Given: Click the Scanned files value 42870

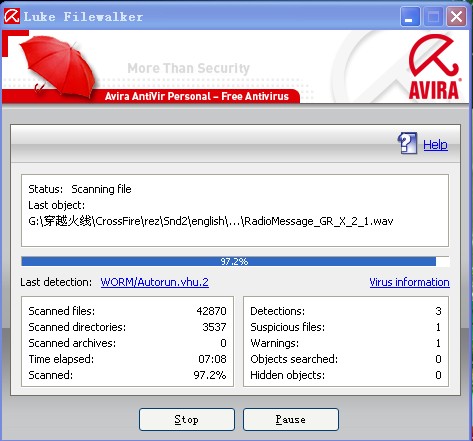Looking at the screenshot, I should click(x=211, y=311).
